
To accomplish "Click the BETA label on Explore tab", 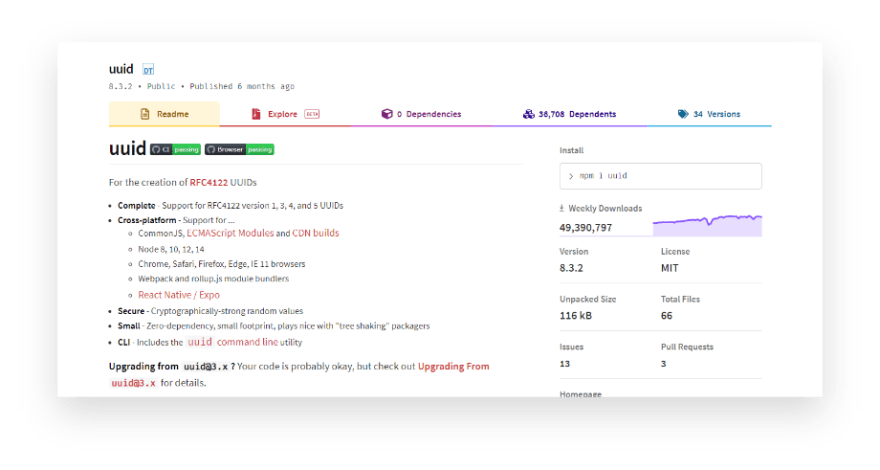I will point(312,114).
